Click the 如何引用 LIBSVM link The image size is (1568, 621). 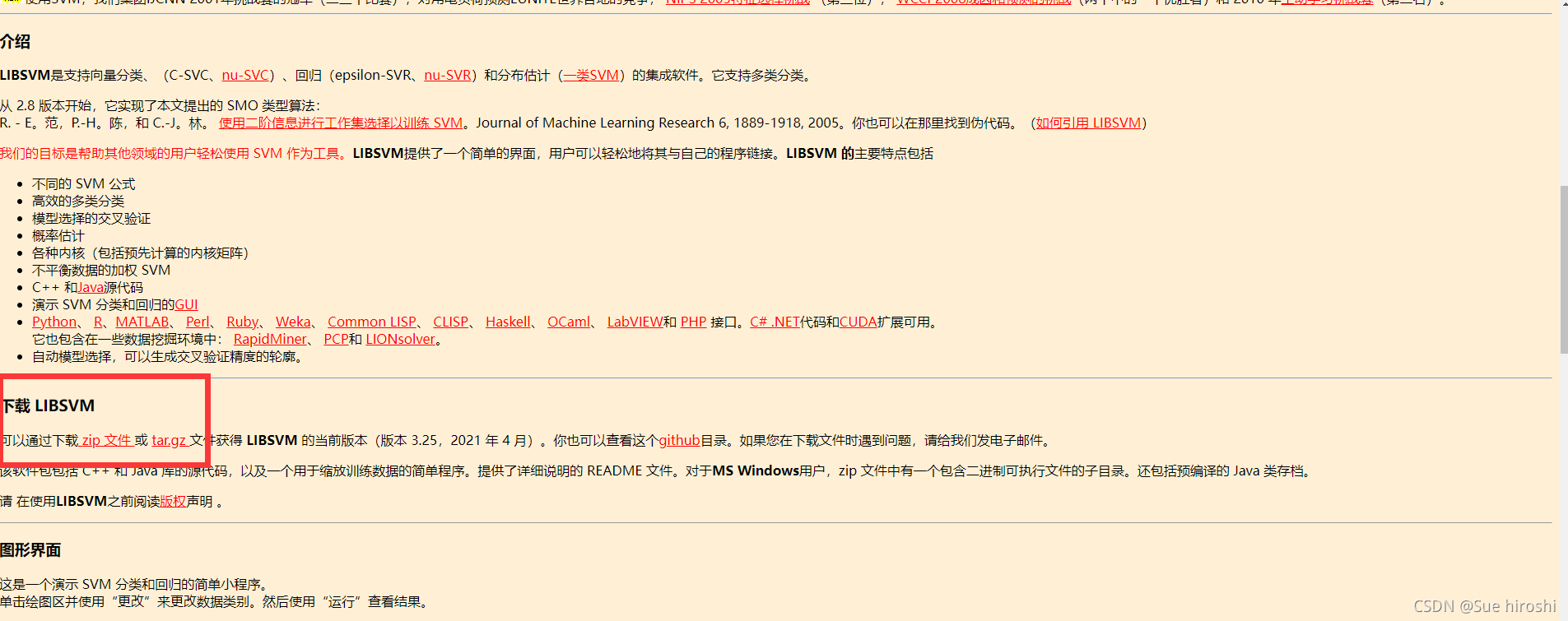click(1088, 123)
